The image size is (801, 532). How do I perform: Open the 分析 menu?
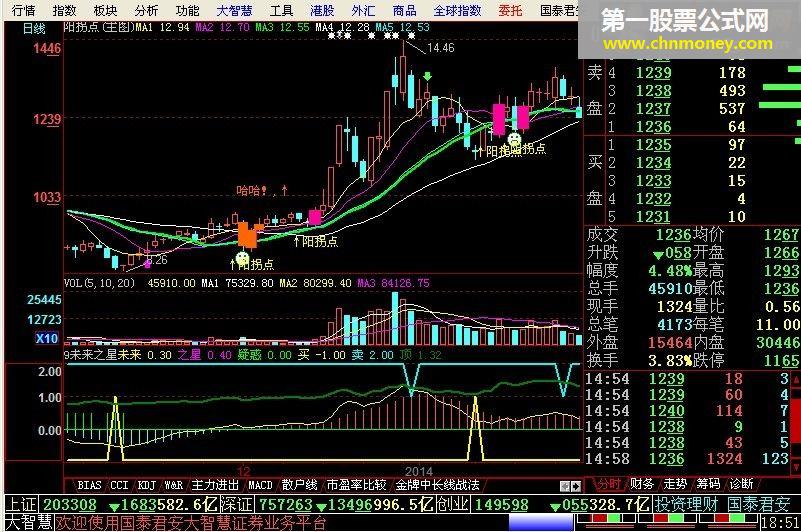pos(146,10)
